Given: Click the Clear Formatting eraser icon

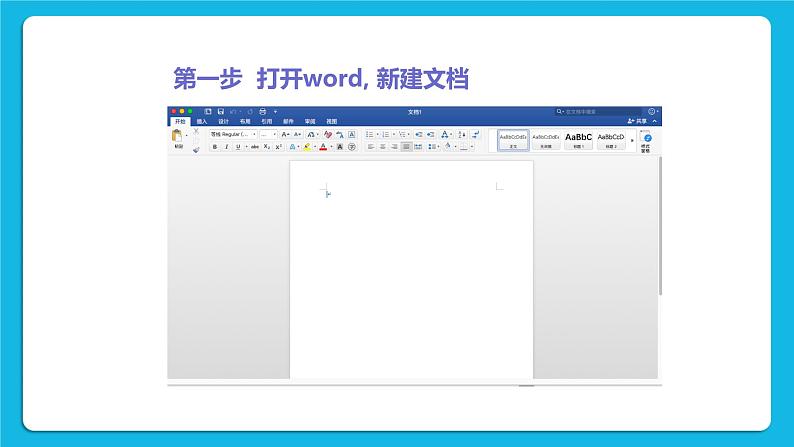Looking at the screenshot, I should pos(328,134).
